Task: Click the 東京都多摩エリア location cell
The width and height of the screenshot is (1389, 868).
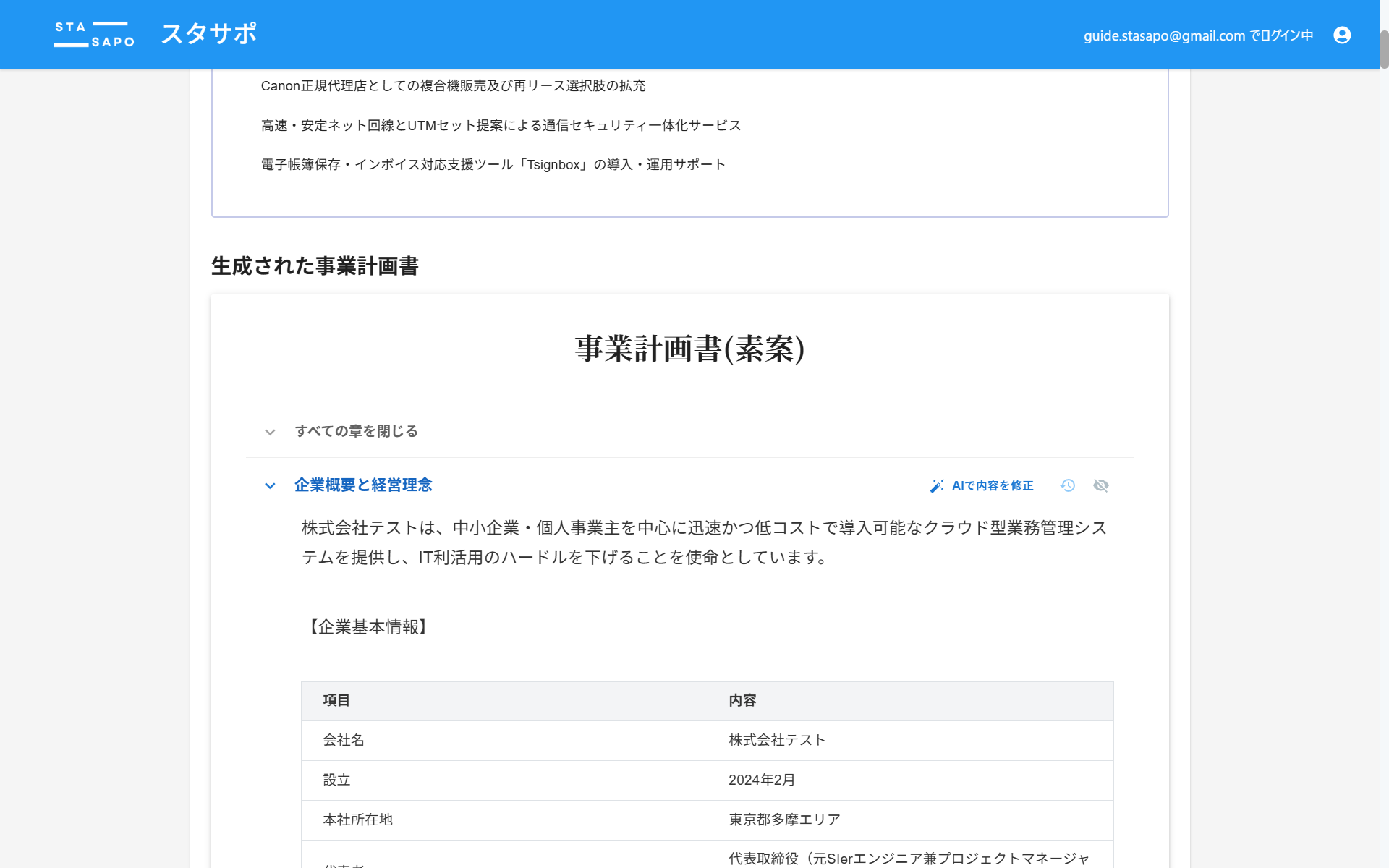Action: coord(784,820)
